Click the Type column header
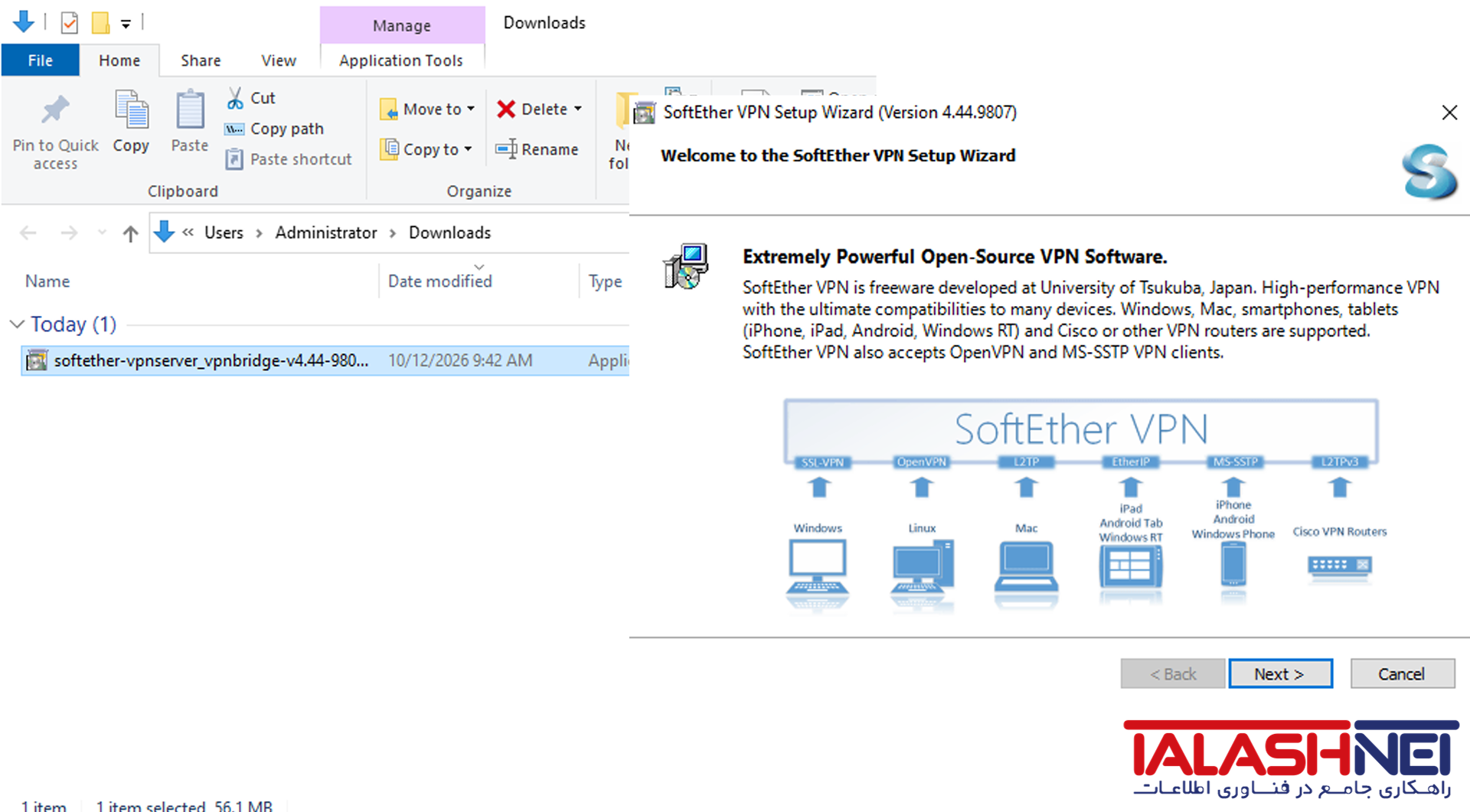 (x=605, y=282)
